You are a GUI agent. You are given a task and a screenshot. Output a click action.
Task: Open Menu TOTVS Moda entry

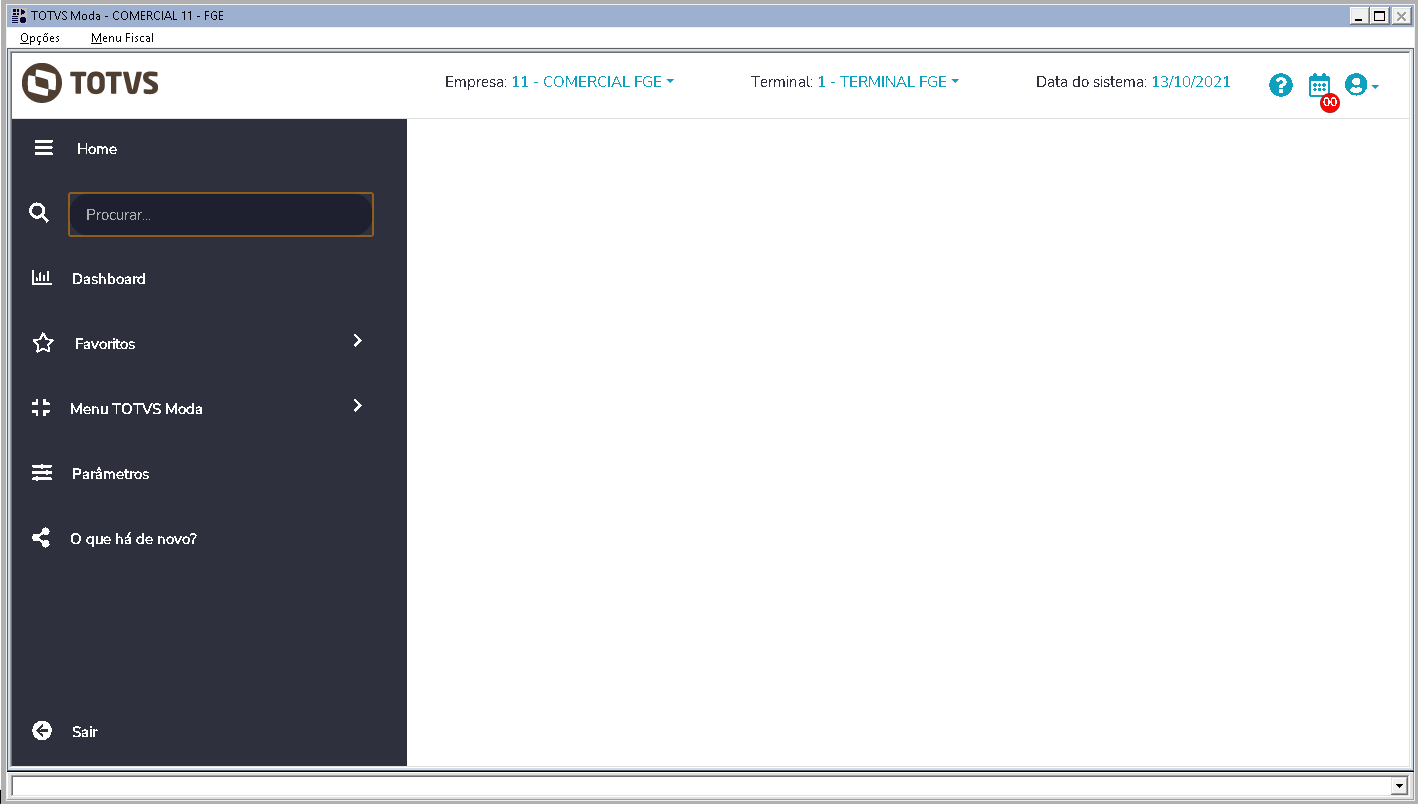[x=136, y=409]
